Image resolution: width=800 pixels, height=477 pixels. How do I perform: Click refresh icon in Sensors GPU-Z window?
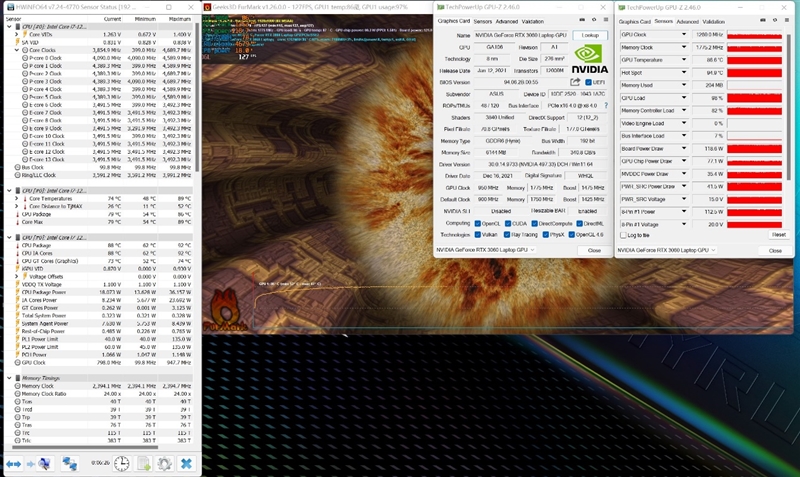pyautogui.click(x=774, y=20)
